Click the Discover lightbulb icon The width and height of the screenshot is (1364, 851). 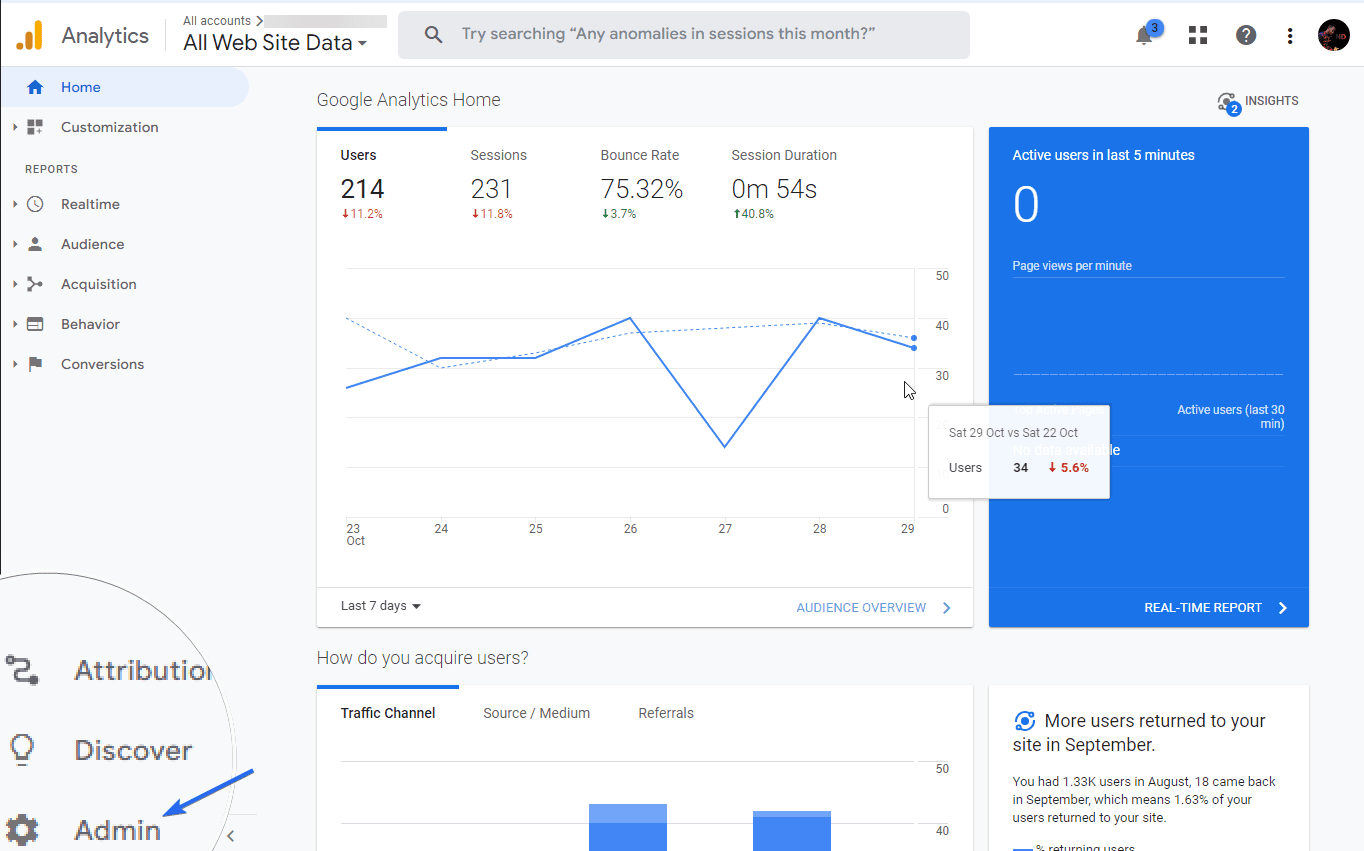[x=22, y=750]
